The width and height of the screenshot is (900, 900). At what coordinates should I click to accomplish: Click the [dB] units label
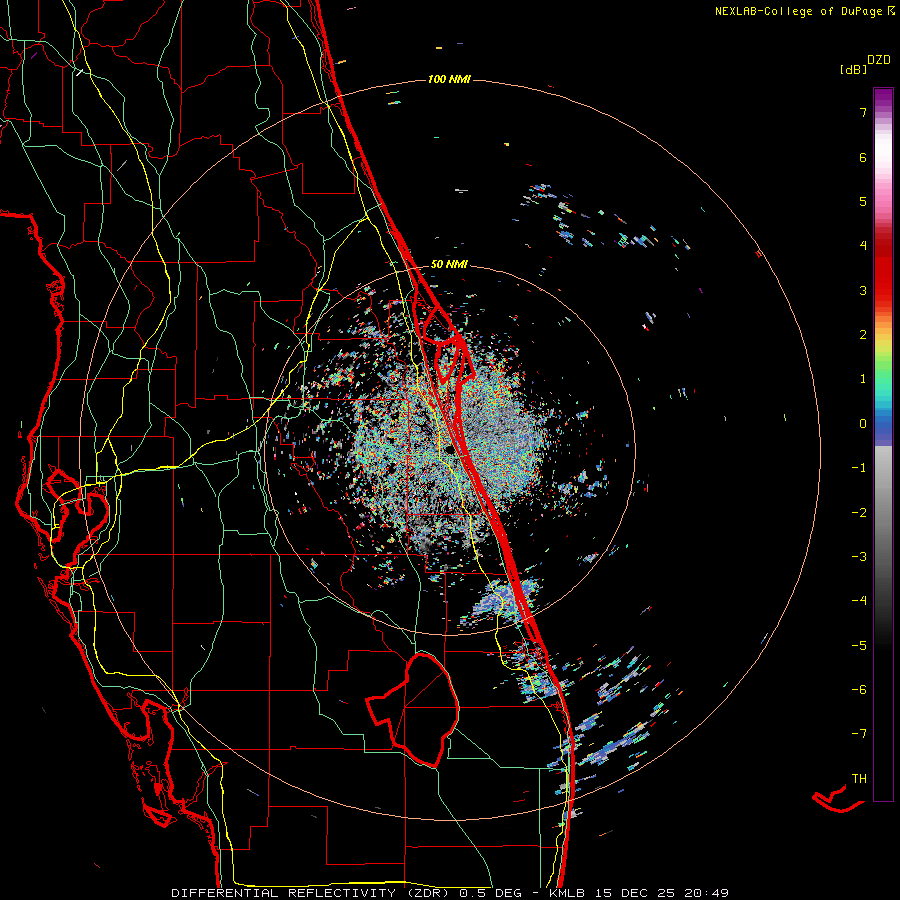click(853, 69)
